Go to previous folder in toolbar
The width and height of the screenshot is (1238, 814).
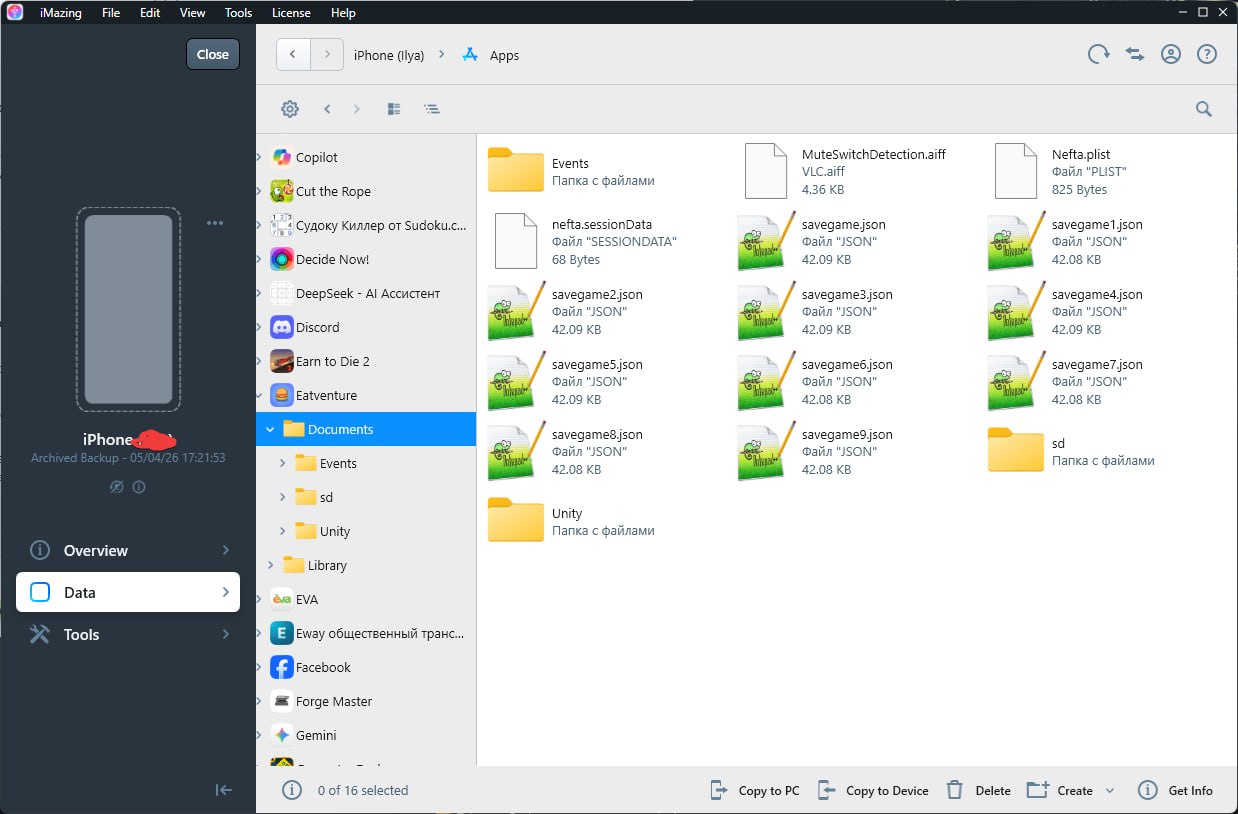coord(327,109)
